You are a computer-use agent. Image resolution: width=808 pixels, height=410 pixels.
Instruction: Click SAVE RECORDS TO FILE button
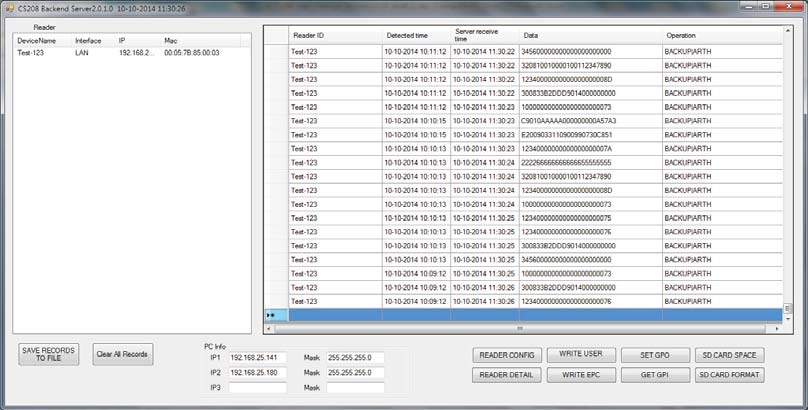click(x=48, y=354)
